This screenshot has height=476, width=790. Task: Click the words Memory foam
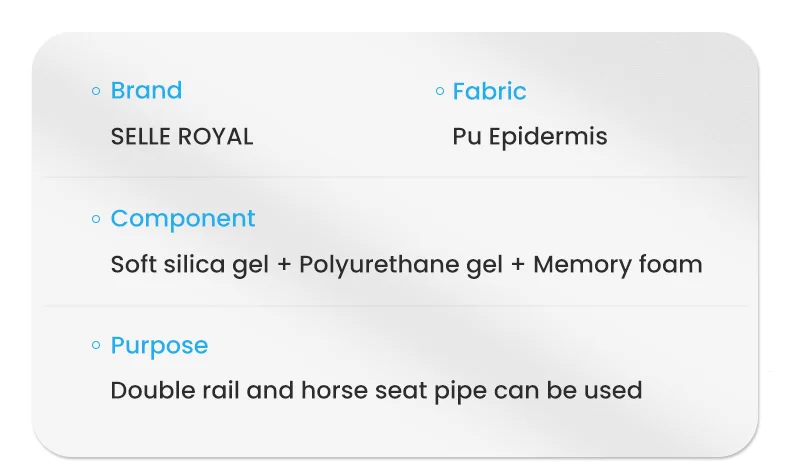click(x=618, y=264)
